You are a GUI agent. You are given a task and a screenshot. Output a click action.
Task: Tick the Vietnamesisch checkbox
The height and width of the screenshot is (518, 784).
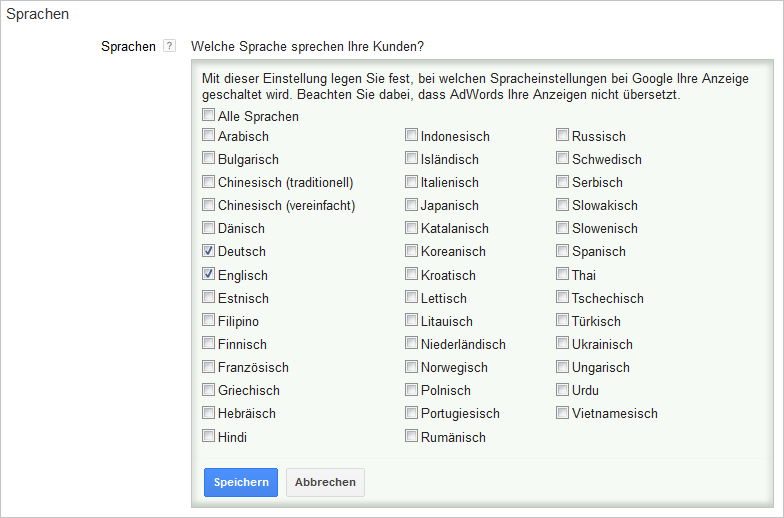pyautogui.click(x=562, y=412)
